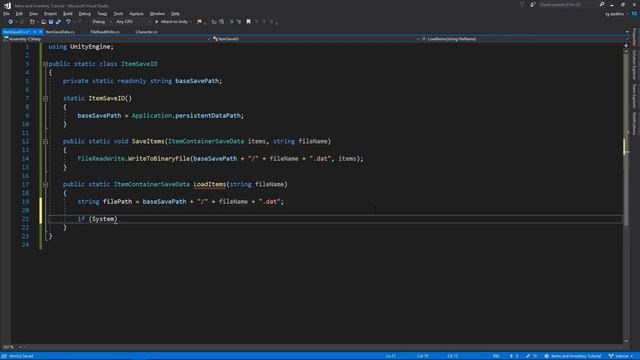Click the Save file icon
The height and width of the screenshot is (360, 640).
(x=51, y=22)
